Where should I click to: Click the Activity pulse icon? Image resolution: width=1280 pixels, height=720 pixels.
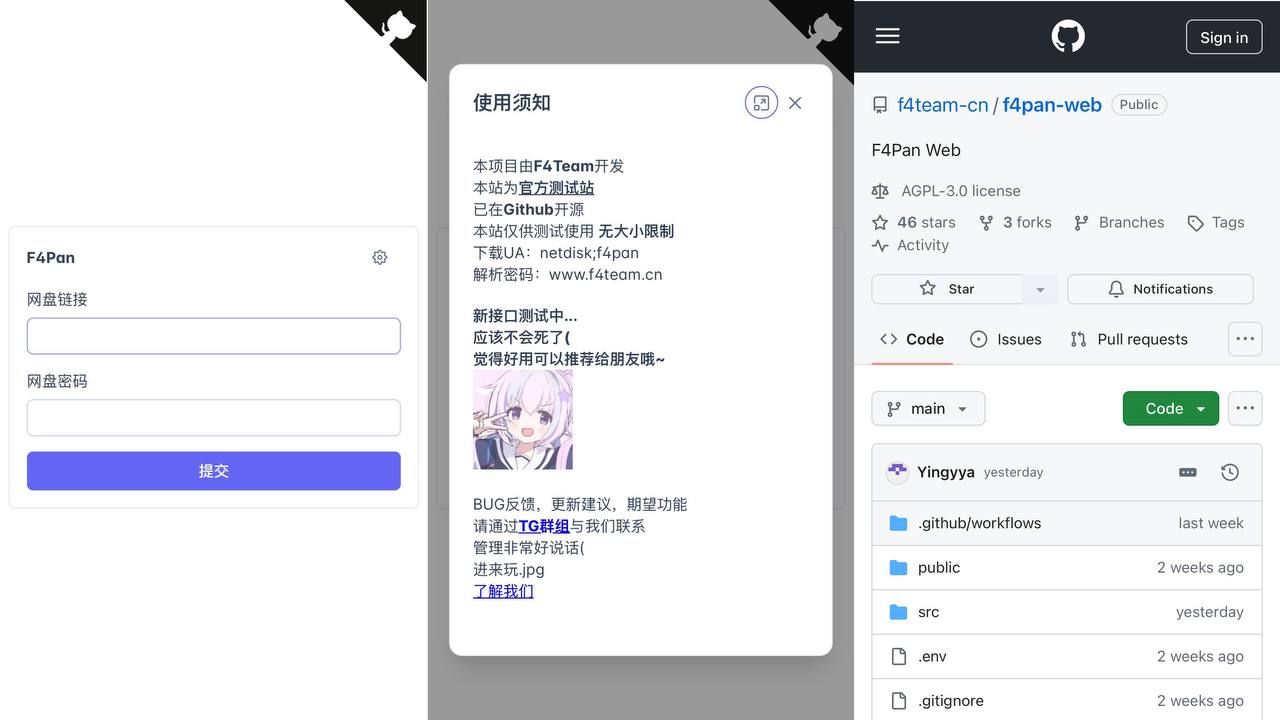click(x=880, y=245)
